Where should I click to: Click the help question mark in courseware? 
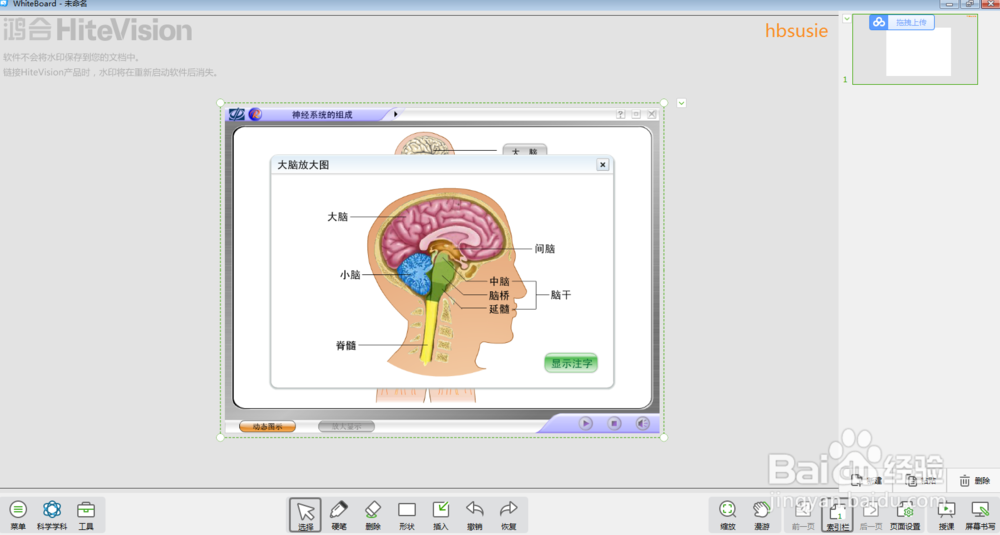621,114
